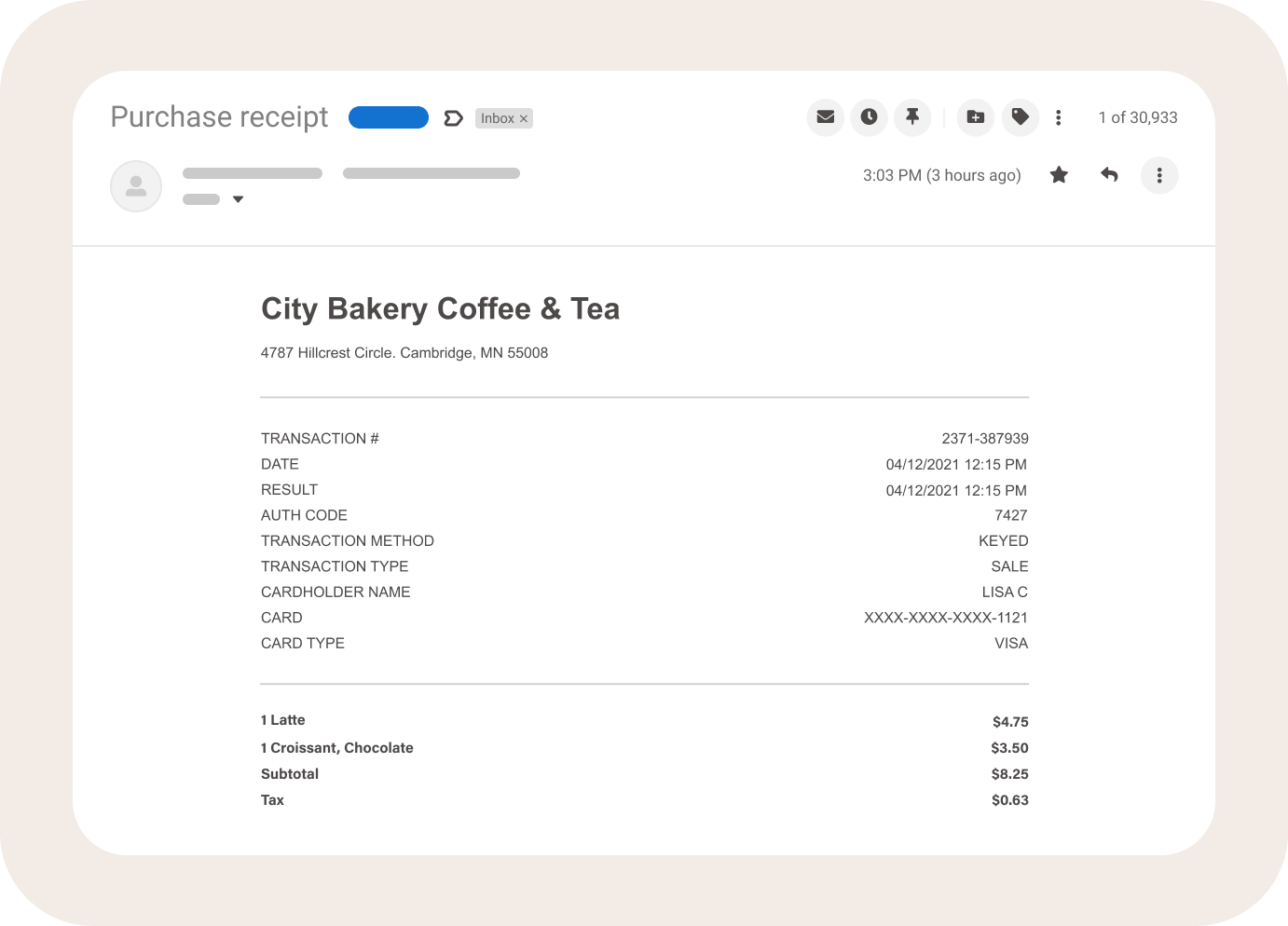Open the message's three-dot options menu

click(x=1159, y=175)
